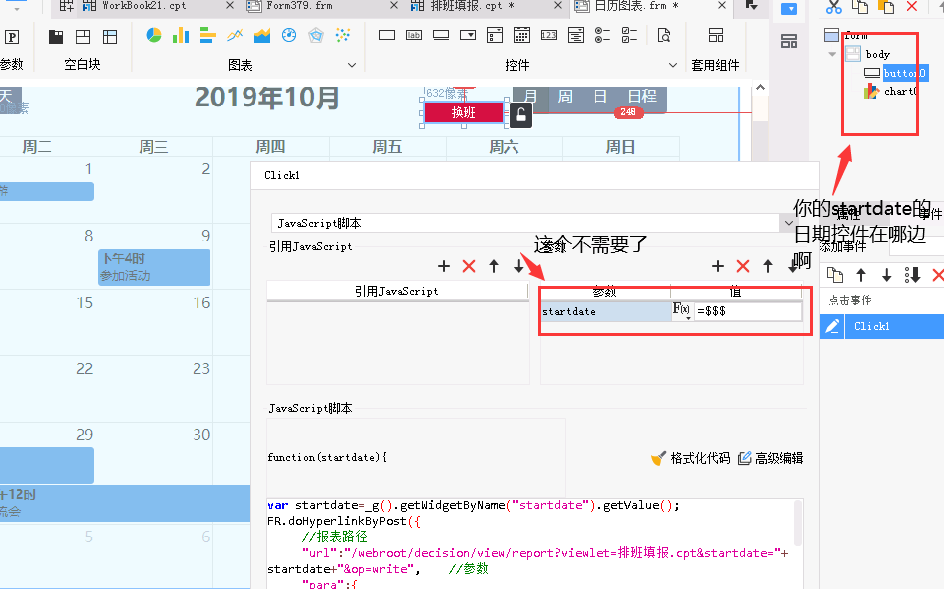
Task: Insert a radio button group widget
Action: [603, 36]
